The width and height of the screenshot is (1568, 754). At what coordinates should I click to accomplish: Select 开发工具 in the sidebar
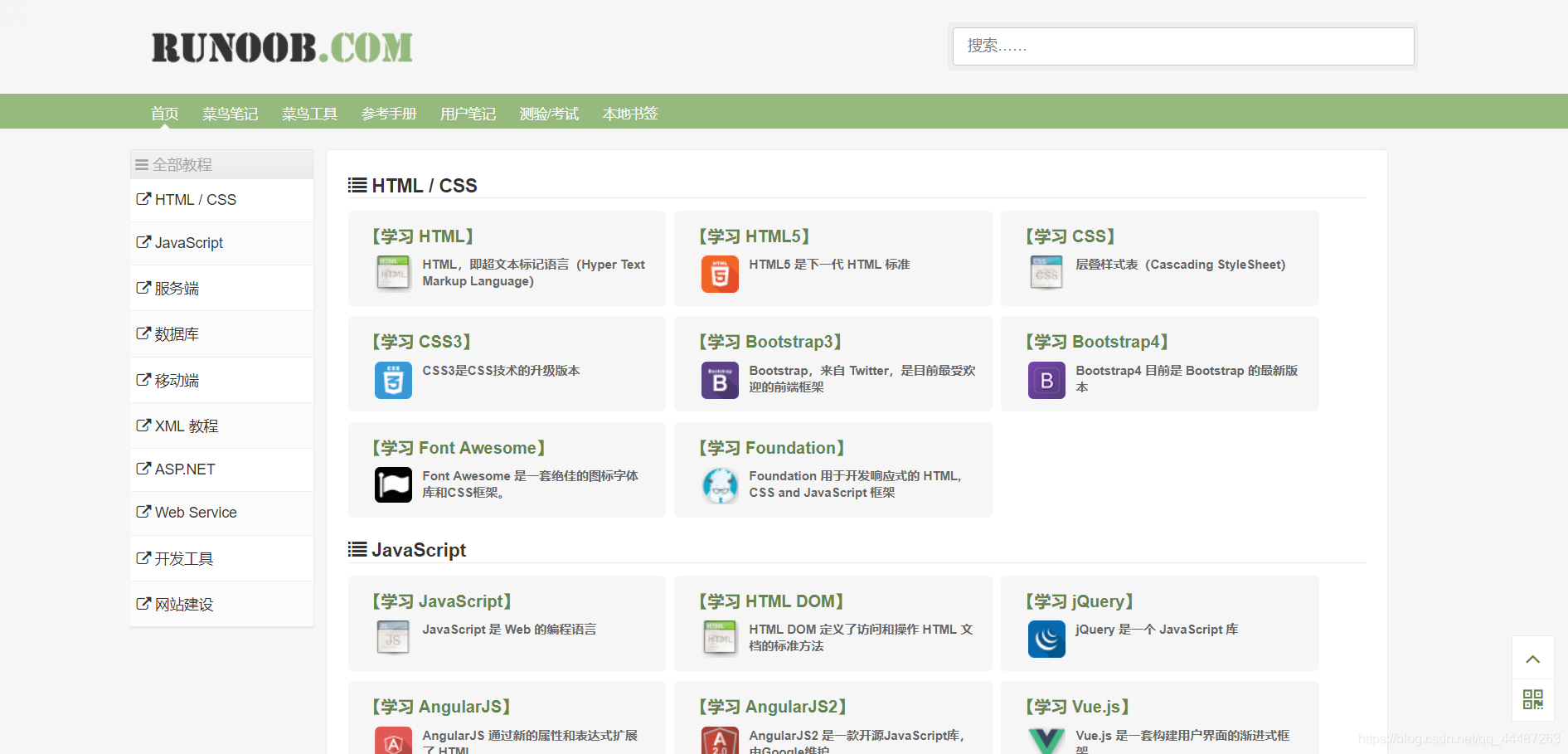tap(222, 559)
